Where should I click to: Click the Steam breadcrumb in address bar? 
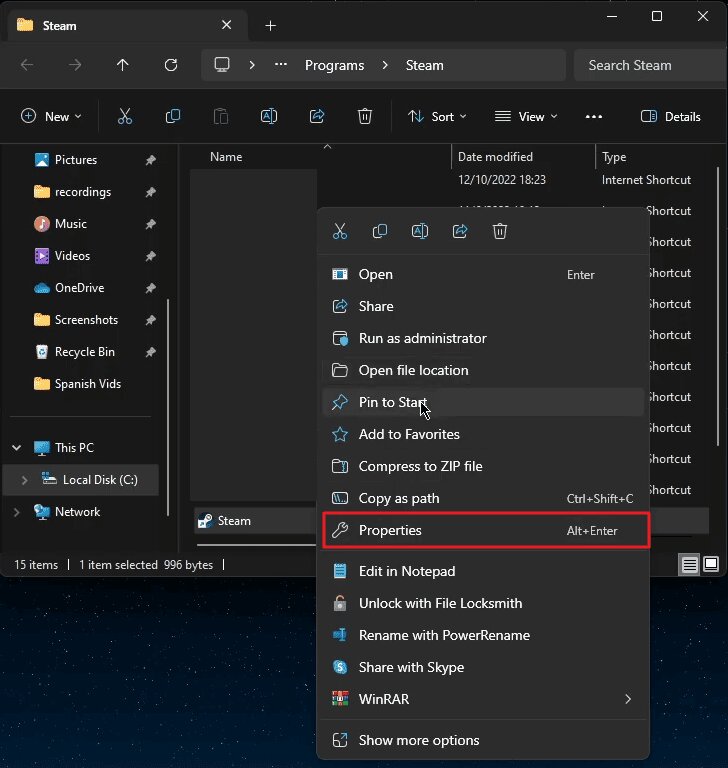pyautogui.click(x=424, y=65)
